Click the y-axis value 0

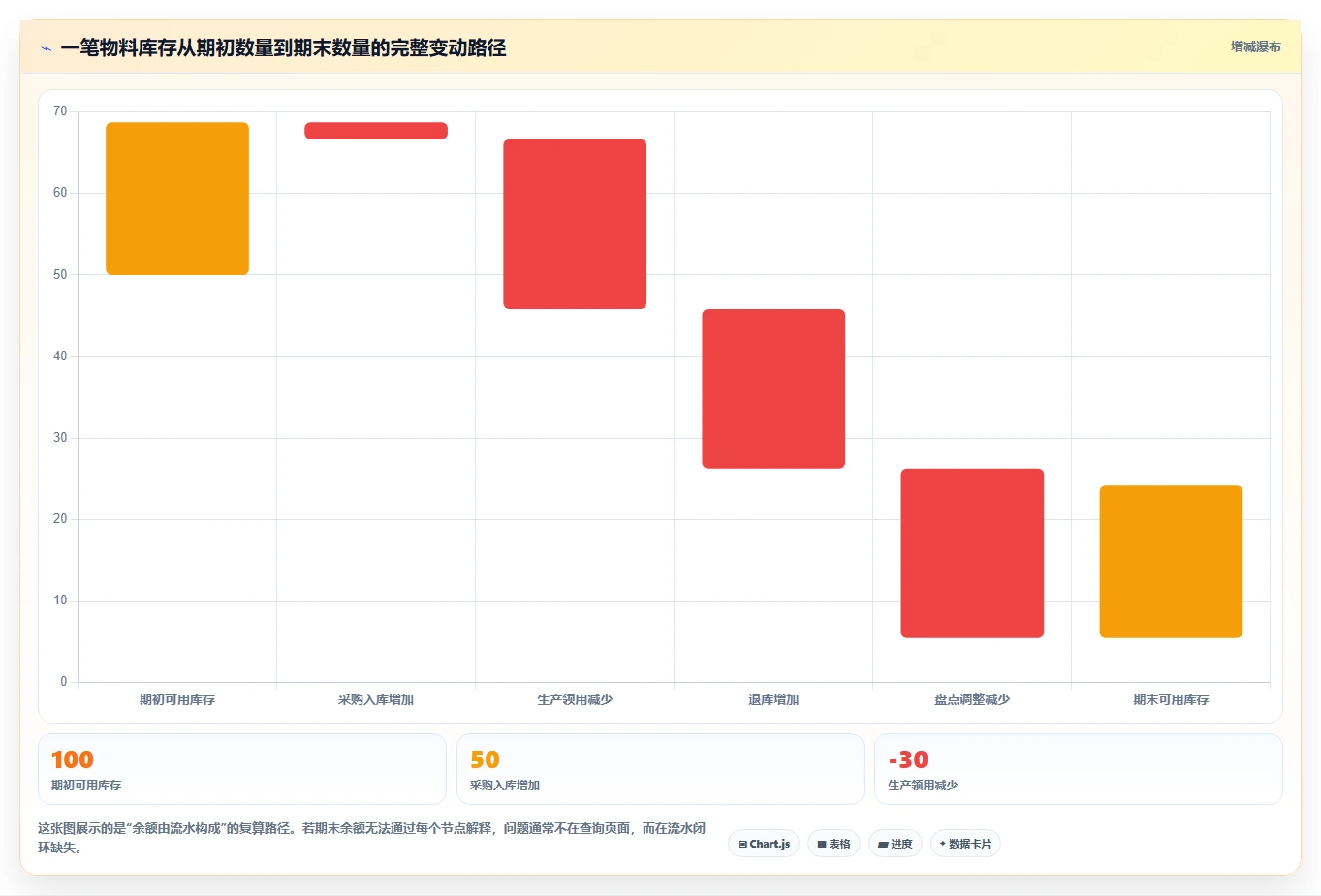64,682
